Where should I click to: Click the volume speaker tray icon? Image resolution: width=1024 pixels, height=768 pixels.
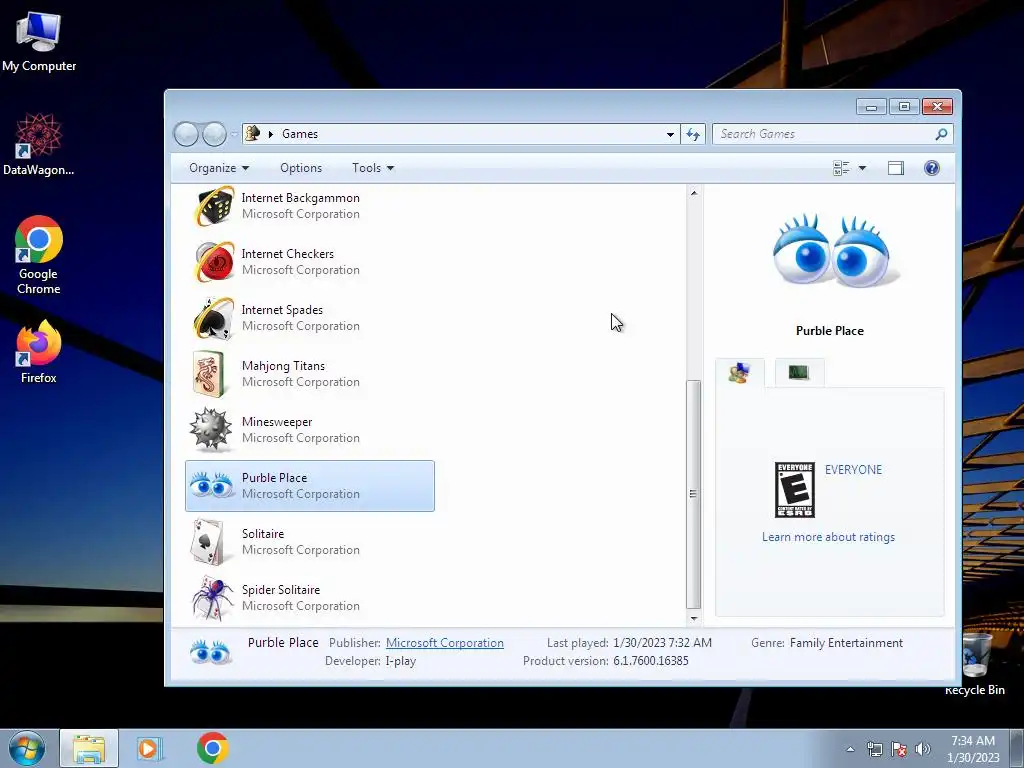(x=923, y=749)
